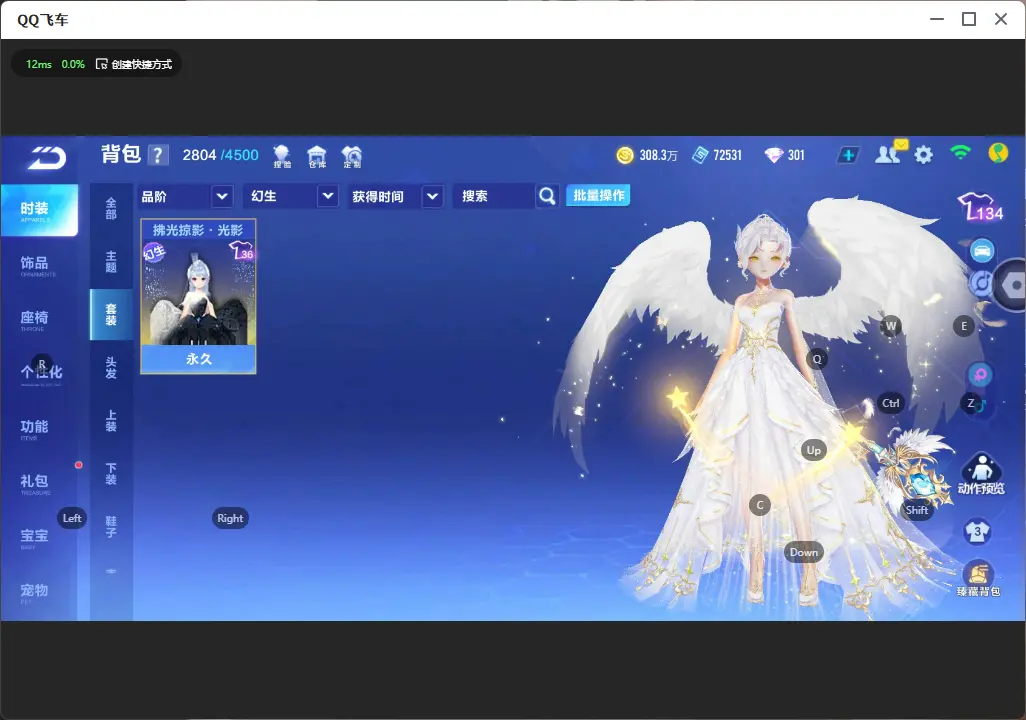Click the 批量操作 batch operation button
1026x720 pixels.
598,195
